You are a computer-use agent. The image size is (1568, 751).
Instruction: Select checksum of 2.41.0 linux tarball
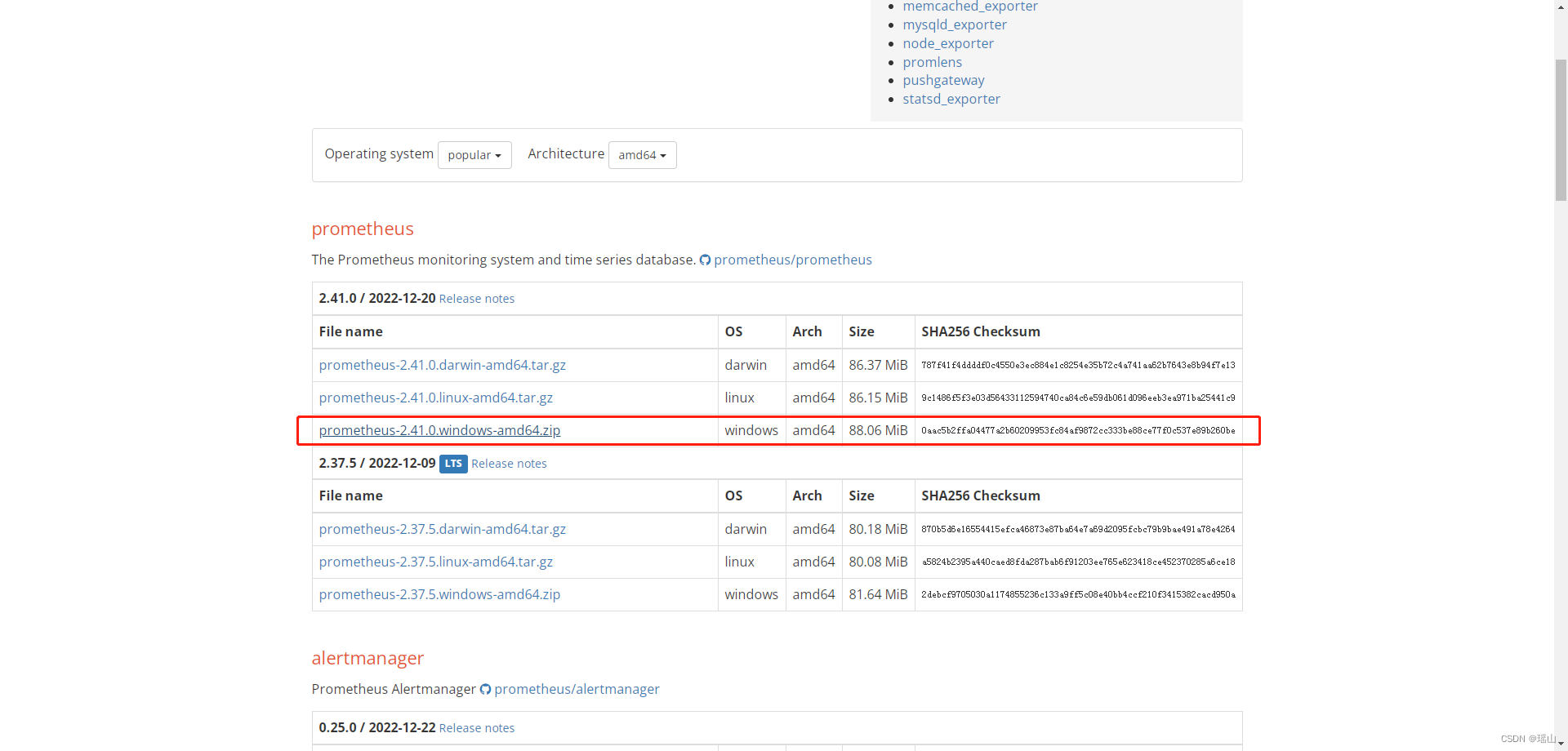pyautogui.click(x=1078, y=398)
